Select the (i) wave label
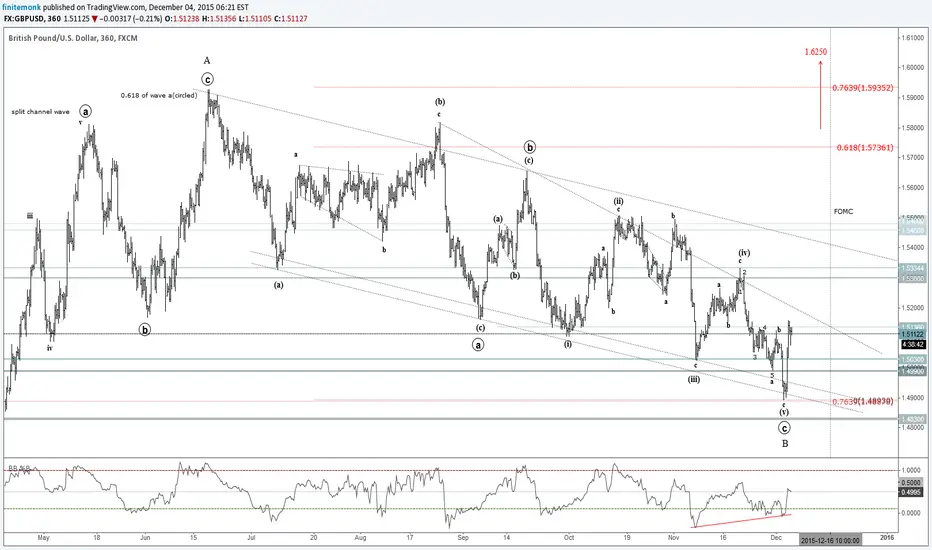Screen dimensions: 932x550 (568, 344)
